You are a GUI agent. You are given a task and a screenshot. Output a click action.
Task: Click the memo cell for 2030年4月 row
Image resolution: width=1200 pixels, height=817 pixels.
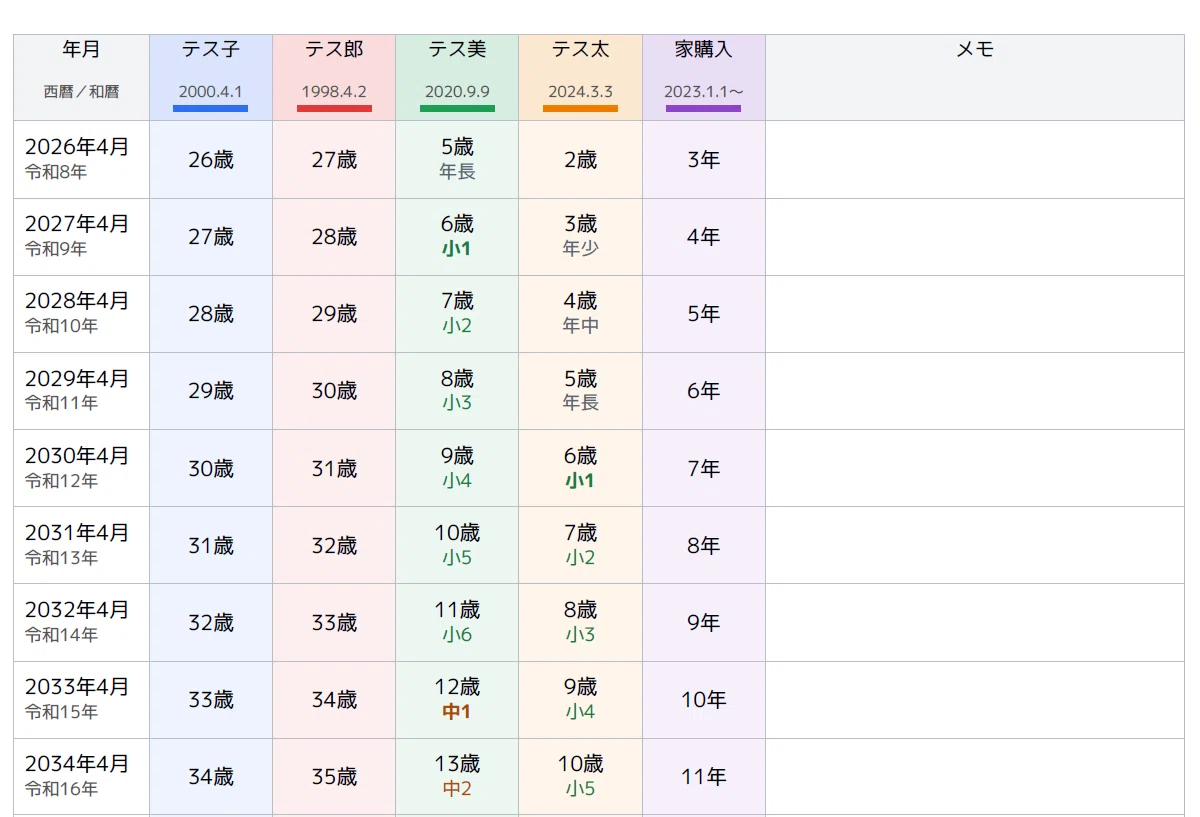pos(975,468)
